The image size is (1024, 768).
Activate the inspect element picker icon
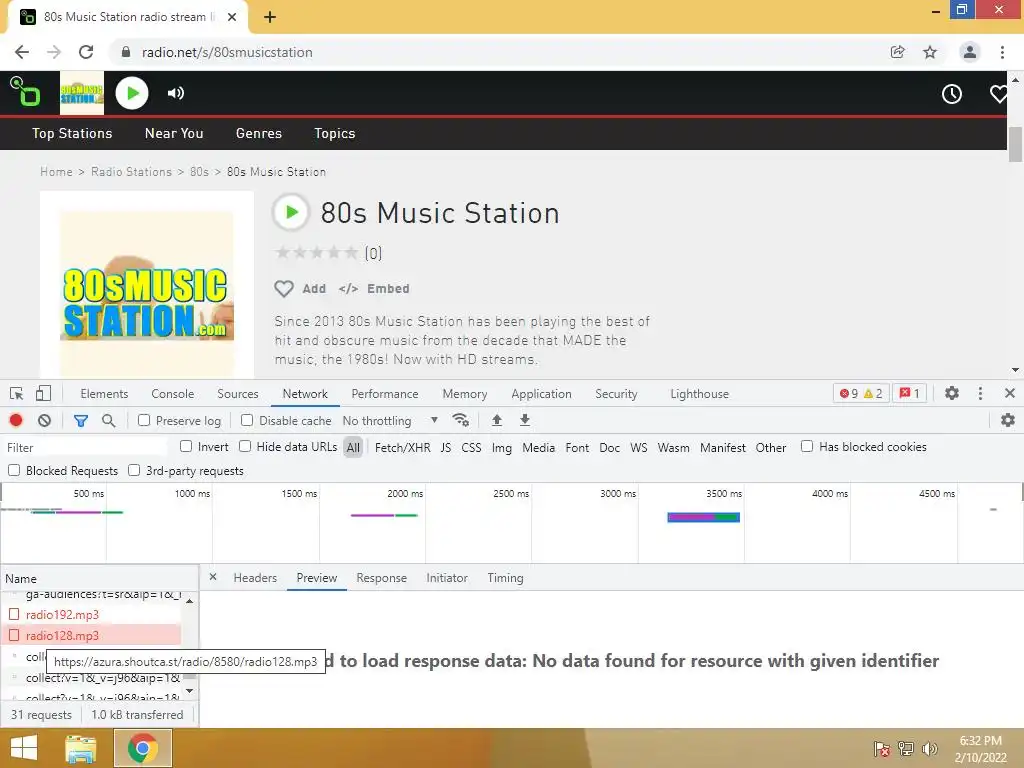point(16,394)
